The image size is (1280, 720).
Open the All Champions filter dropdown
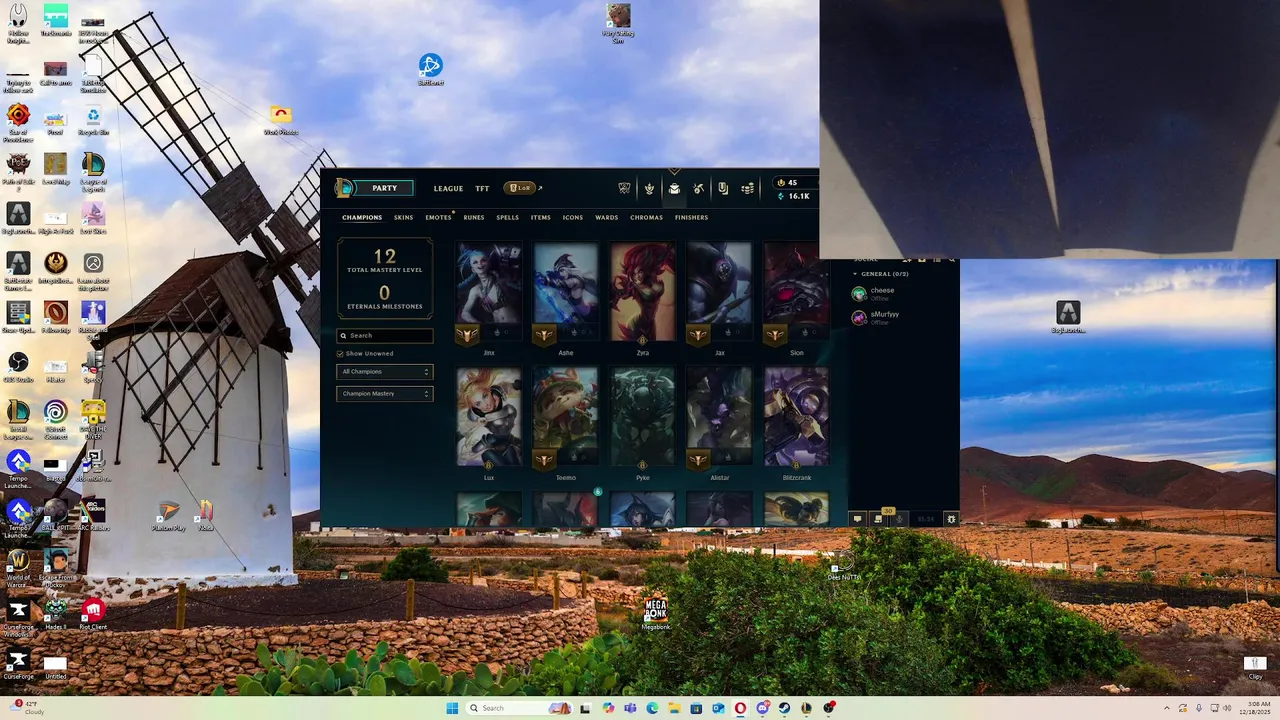point(384,372)
